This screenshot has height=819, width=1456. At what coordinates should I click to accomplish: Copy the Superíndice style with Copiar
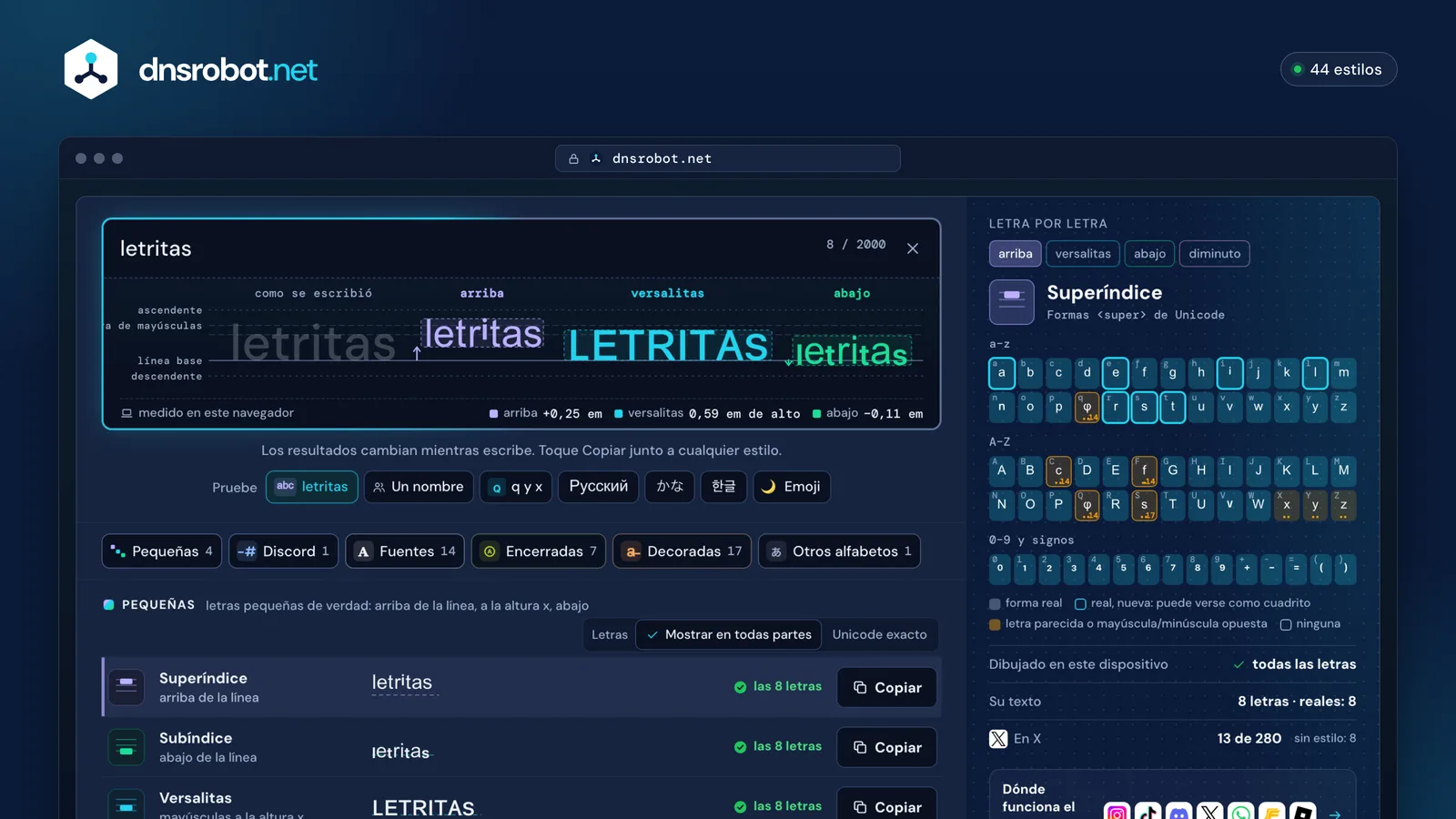point(887,687)
